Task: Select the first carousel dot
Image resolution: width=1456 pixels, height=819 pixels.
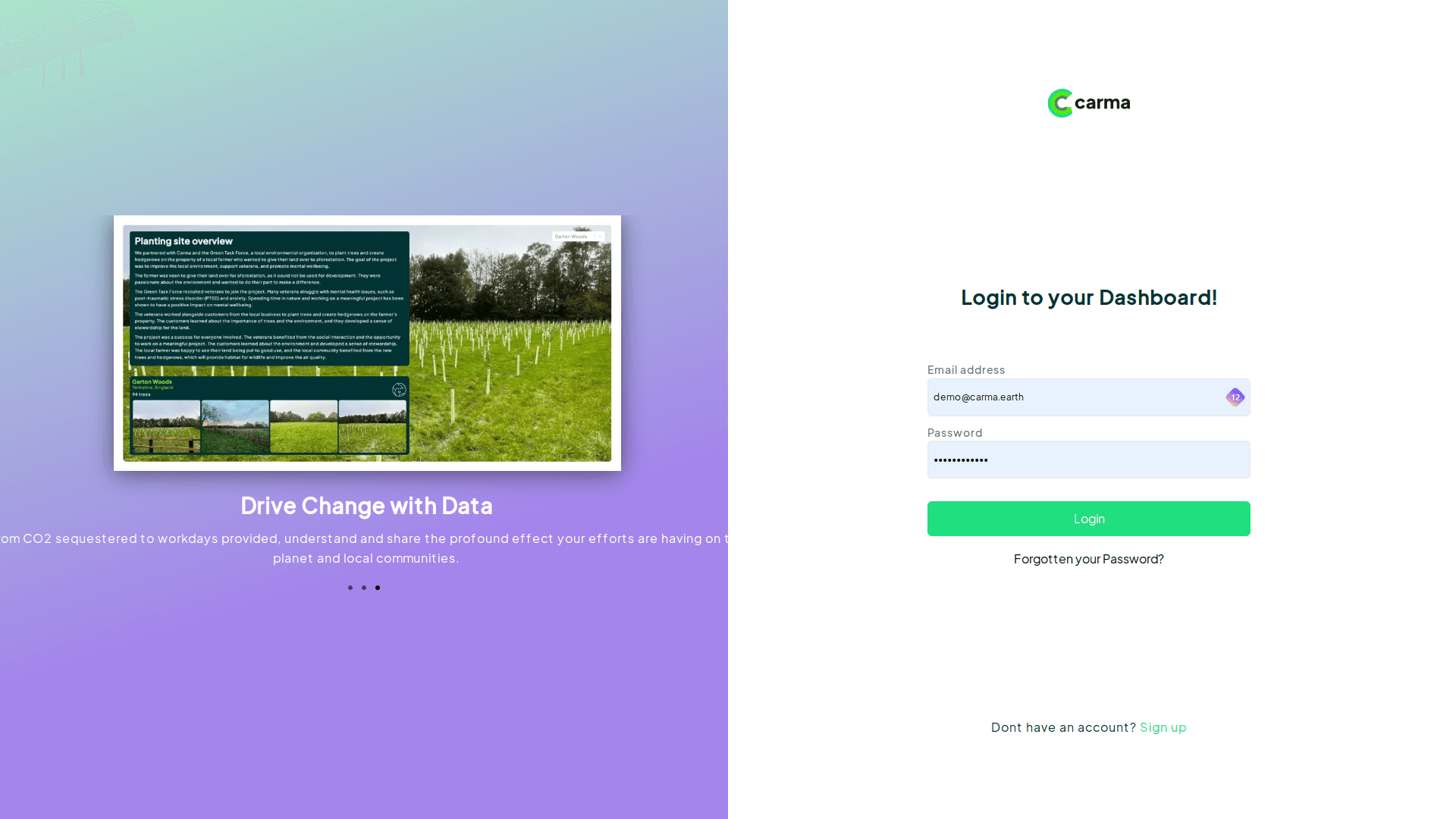Action: (350, 588)
